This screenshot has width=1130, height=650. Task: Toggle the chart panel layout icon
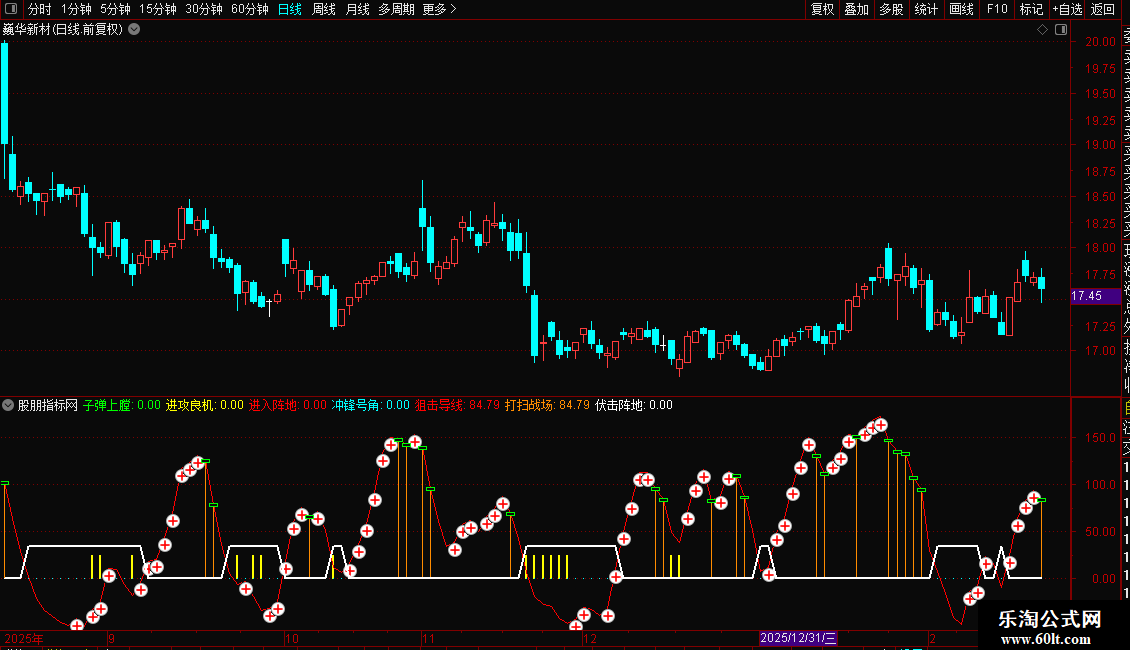(1061, 30)
